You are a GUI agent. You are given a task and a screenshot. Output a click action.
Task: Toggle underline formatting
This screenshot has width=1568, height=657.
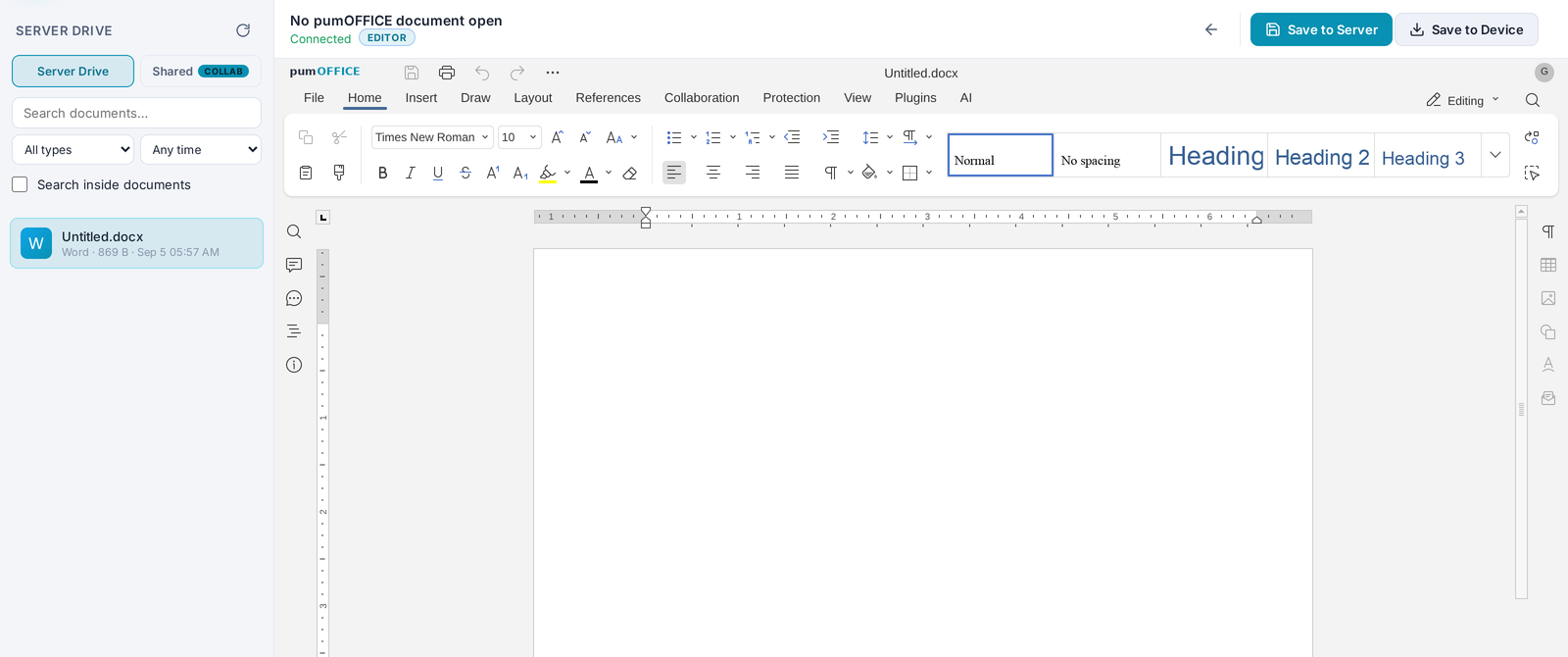(438, 173)
